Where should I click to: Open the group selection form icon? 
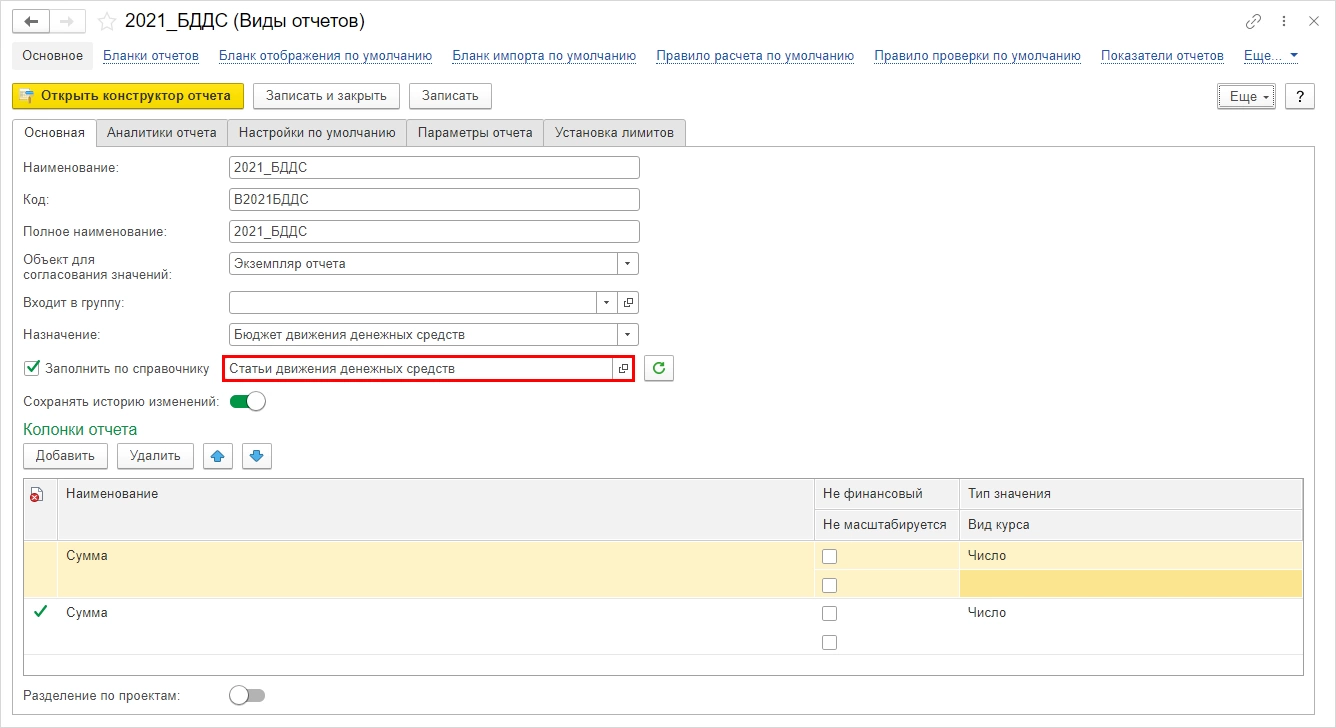(628, 302)
